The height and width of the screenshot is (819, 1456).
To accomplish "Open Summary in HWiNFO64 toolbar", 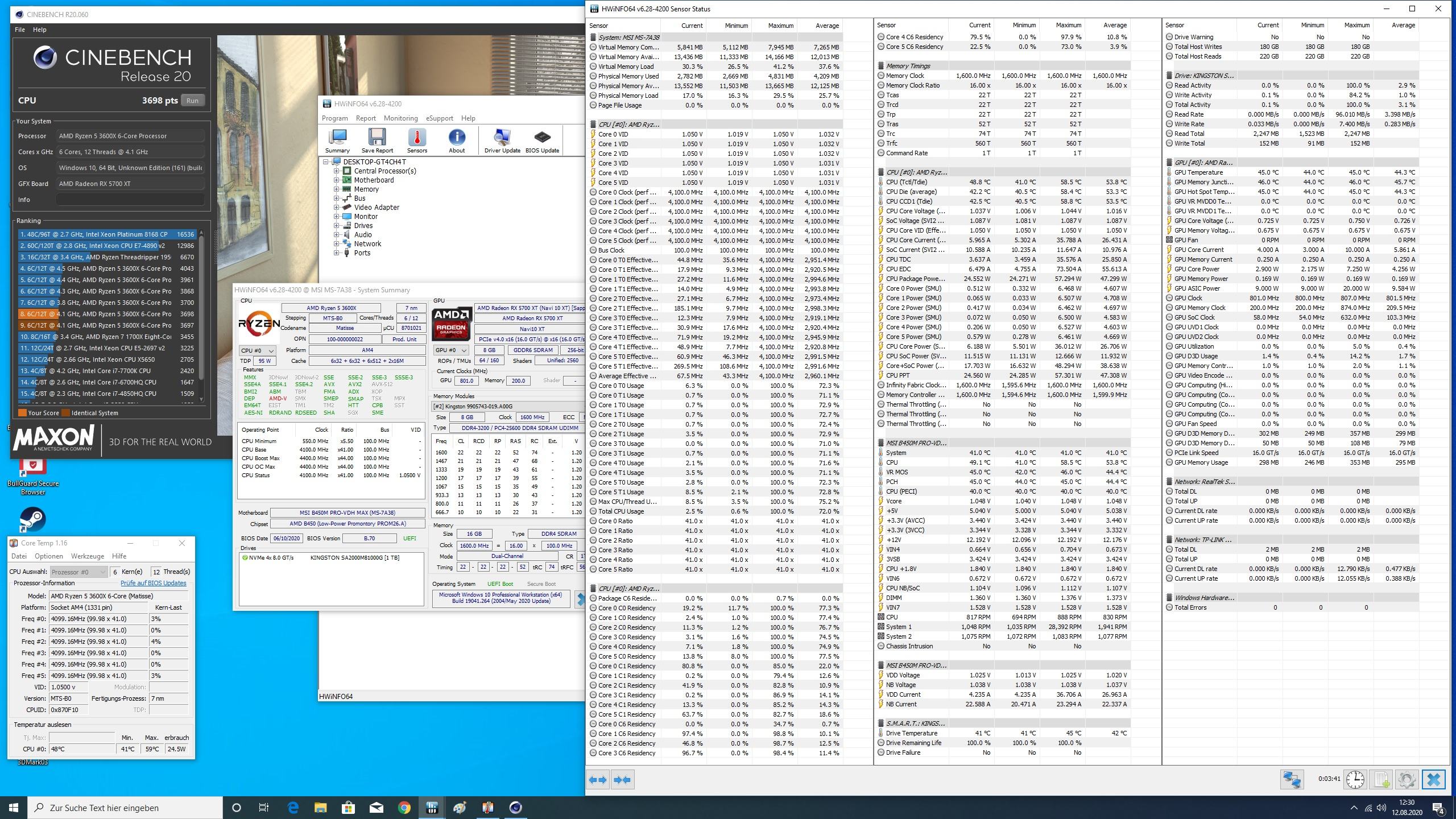I will point(337,140).
